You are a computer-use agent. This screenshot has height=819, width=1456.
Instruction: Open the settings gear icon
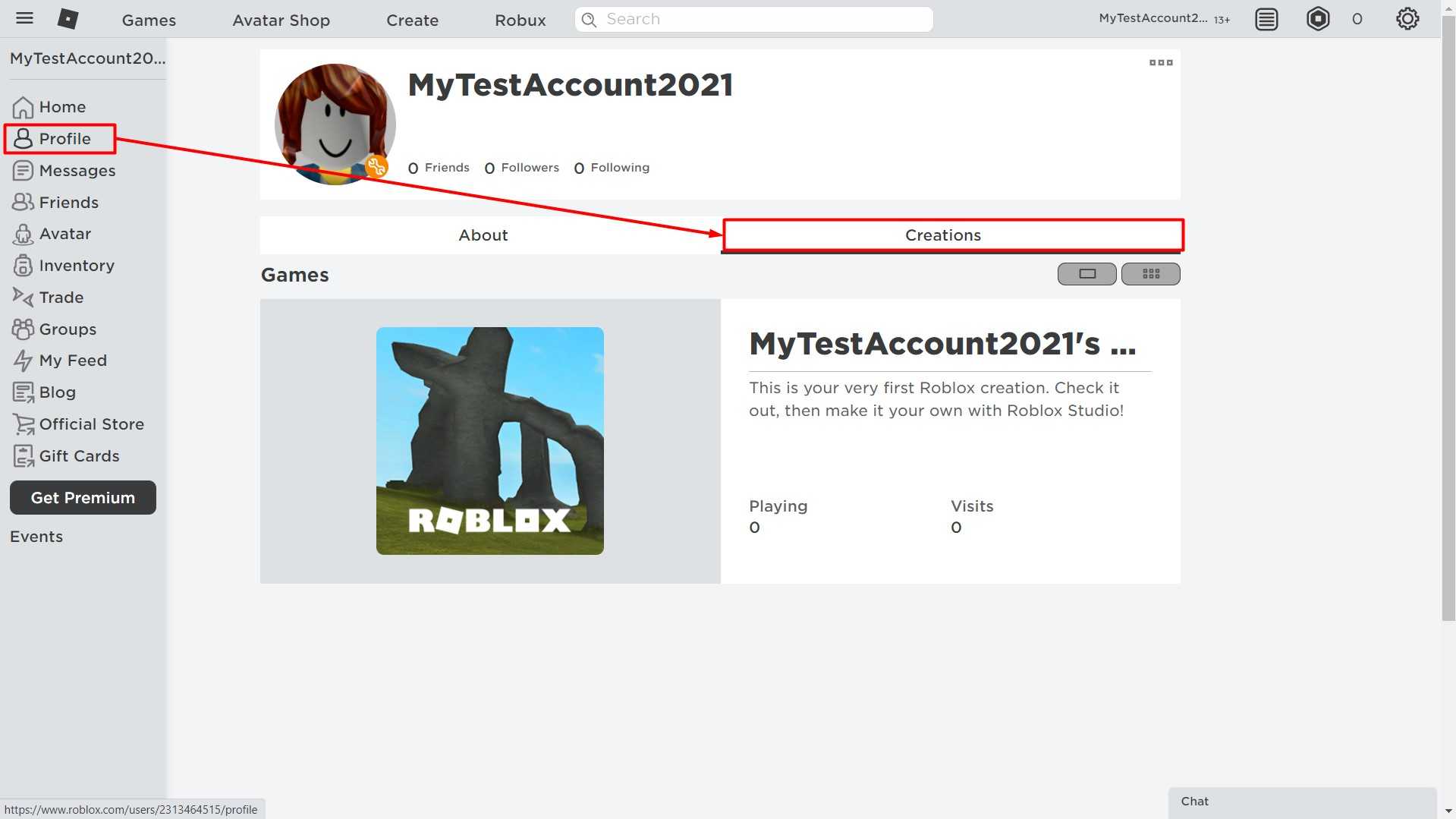click(1407, 19)
